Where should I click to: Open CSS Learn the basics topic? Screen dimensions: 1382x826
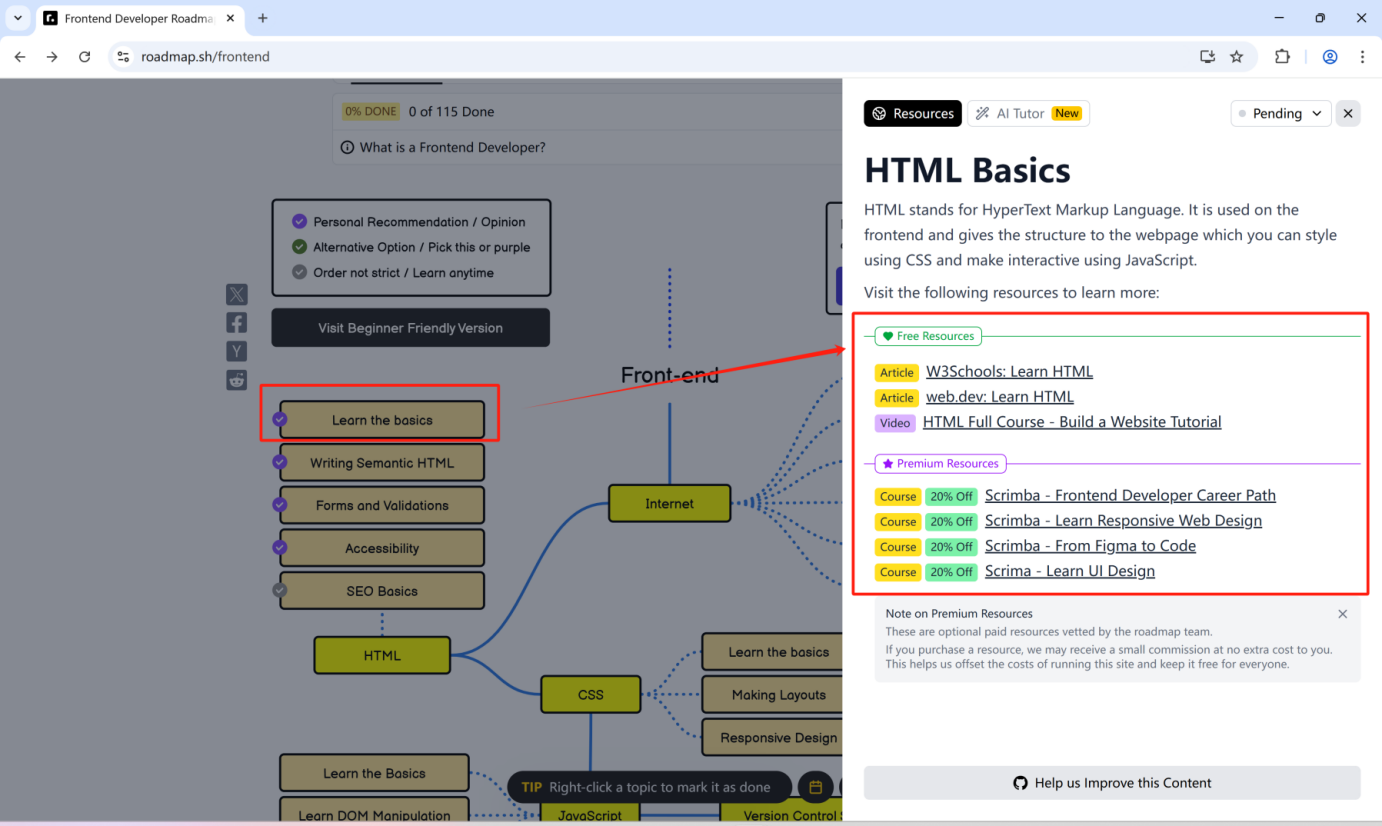(x=772, y=652)
